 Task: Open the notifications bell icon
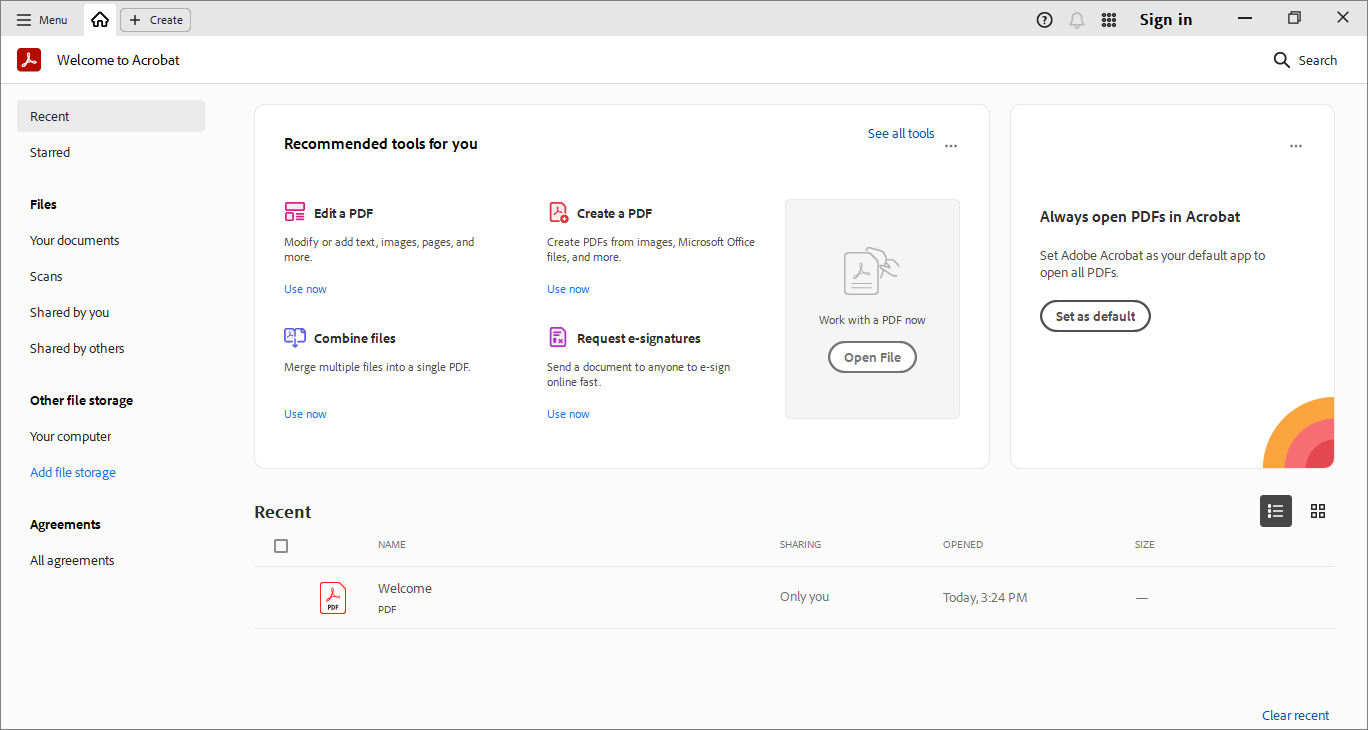tap(1076, 19)
